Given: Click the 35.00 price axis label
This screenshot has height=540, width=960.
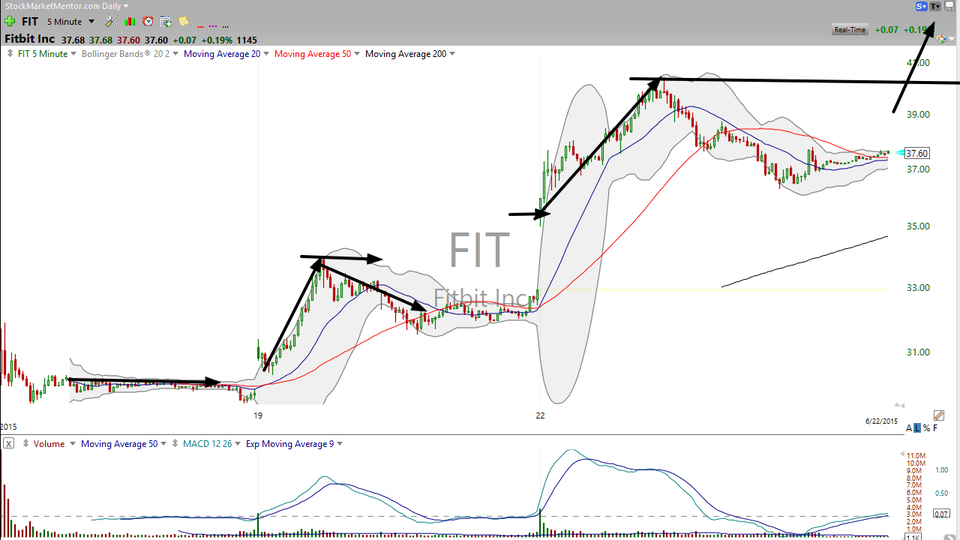Looking at the screenshot, I should tap(918, 227).
